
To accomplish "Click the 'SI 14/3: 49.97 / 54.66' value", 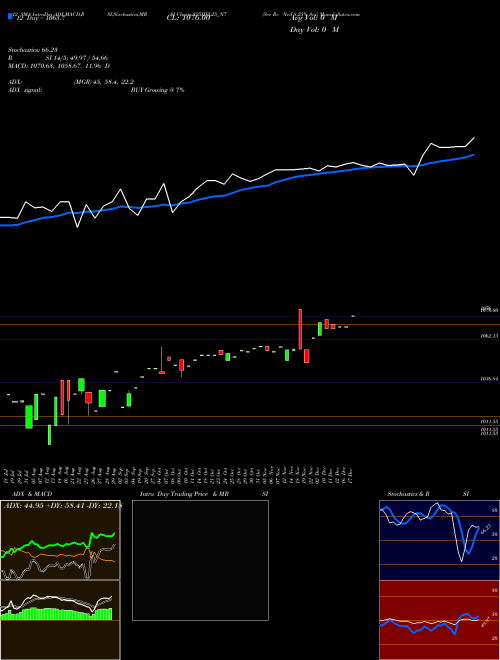I will [x=75, y=58].
